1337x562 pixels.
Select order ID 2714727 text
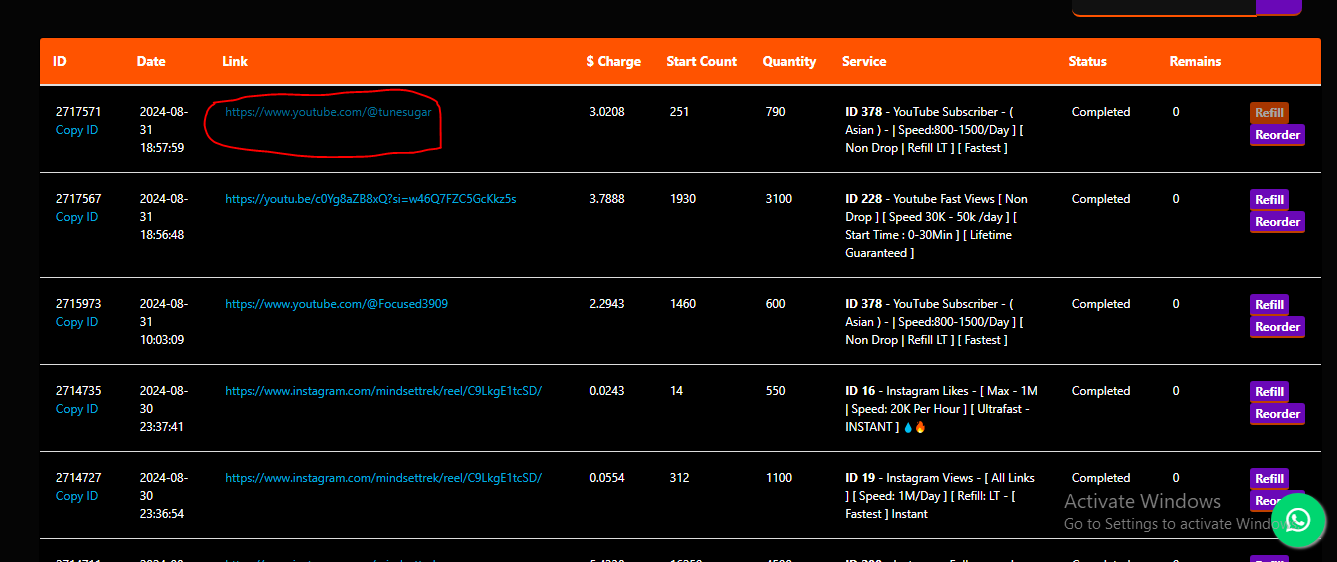(x=78, y=478)
